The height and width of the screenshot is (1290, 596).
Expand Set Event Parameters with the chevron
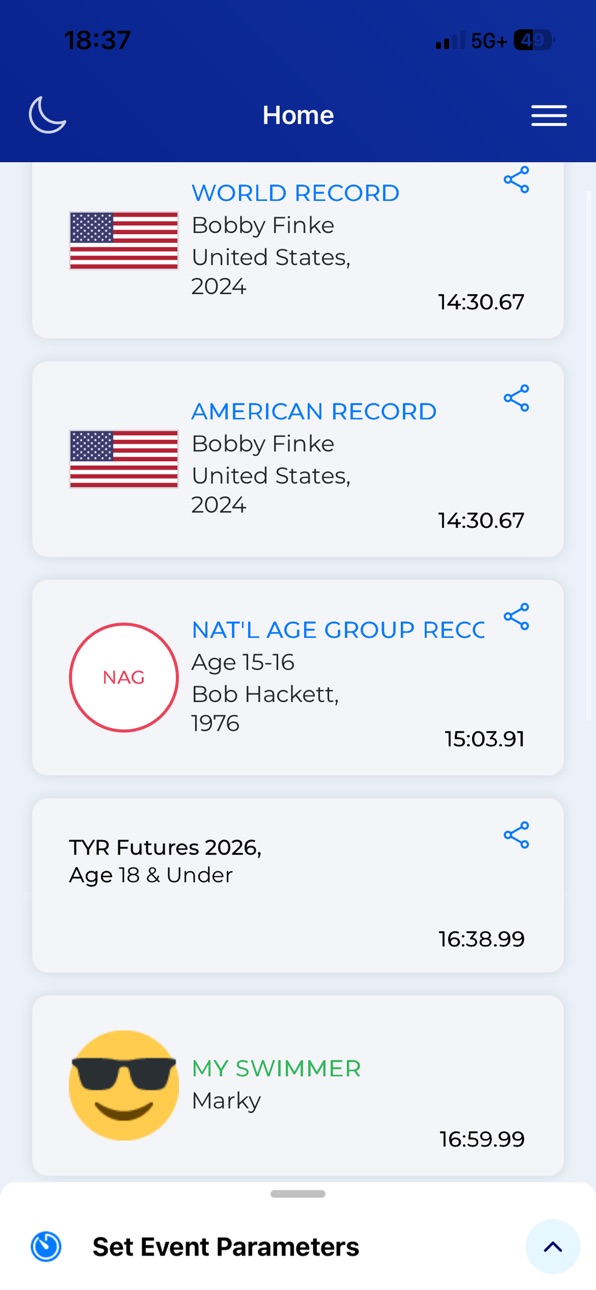point(553,1247)
